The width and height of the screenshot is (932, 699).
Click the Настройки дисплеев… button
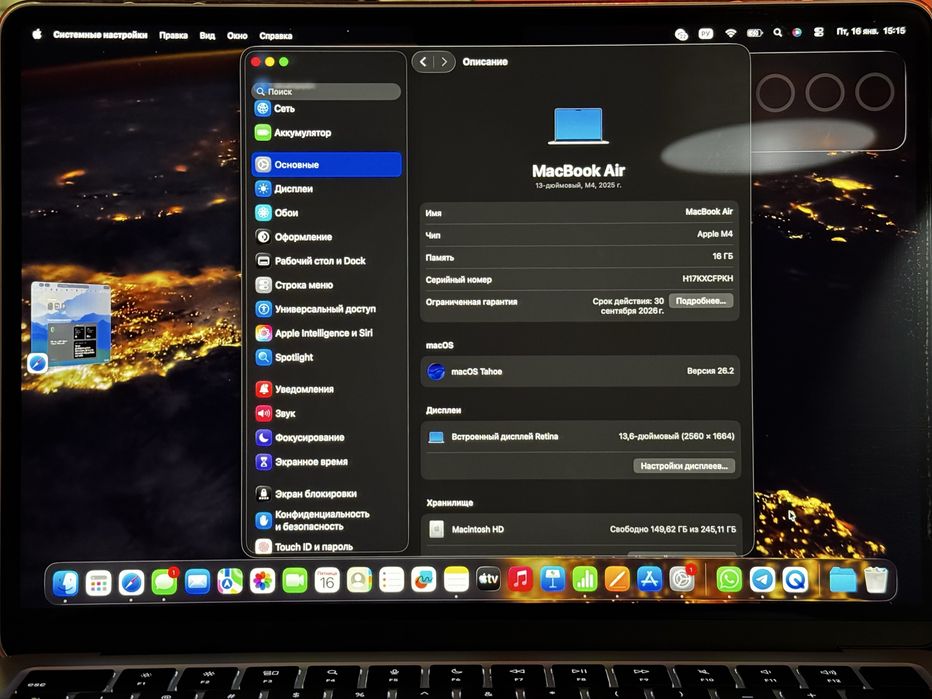coord(684,466)
